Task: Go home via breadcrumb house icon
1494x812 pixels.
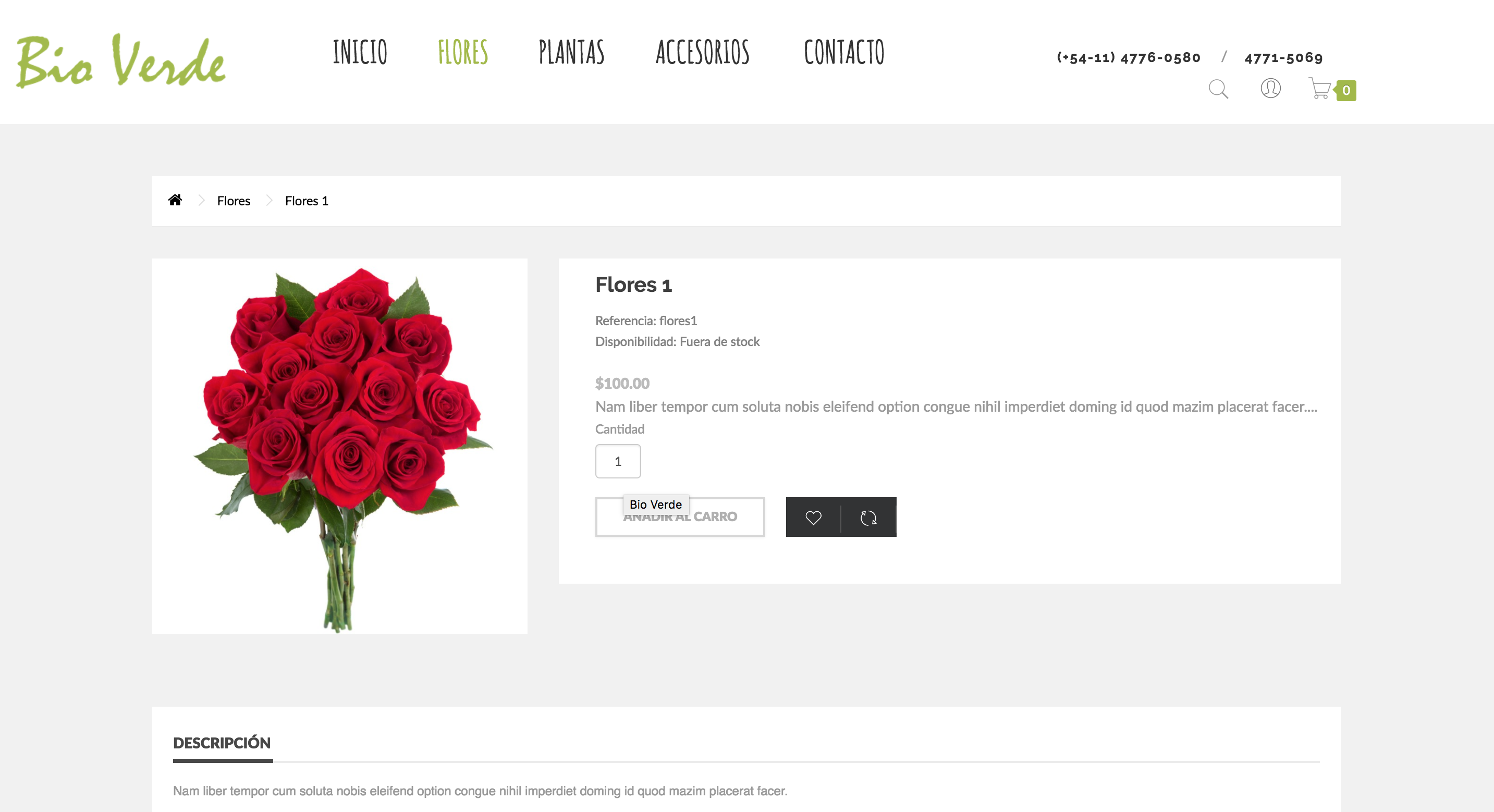Action: coord(175,200)
